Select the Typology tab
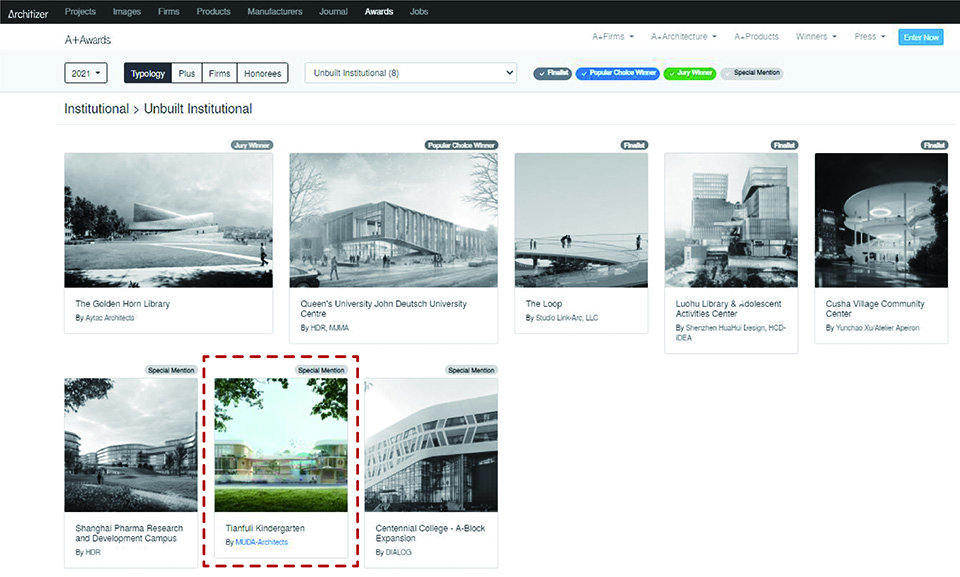 click(148, 73)
